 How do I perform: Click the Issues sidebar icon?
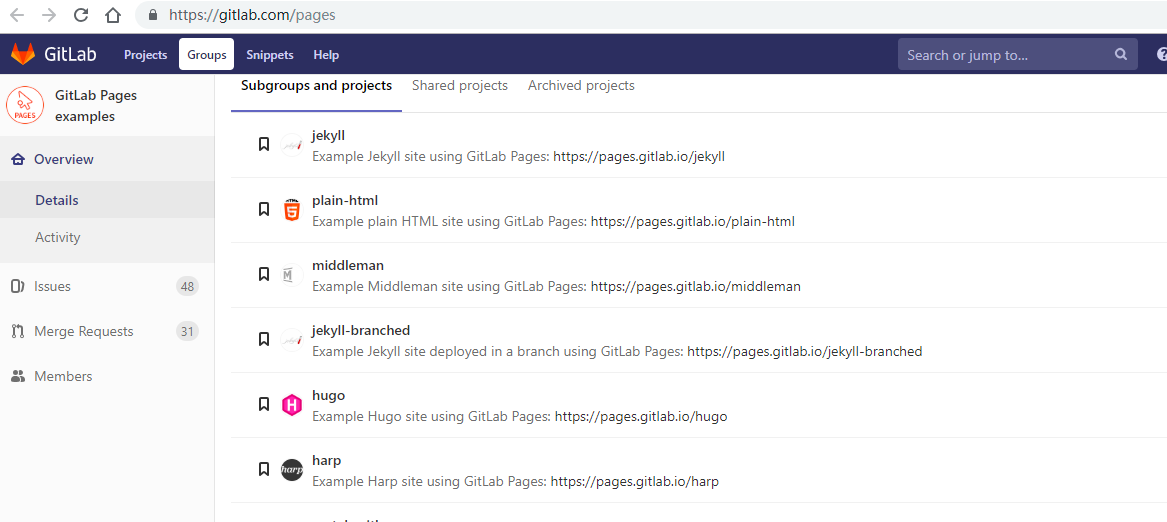click(x=18, y=286)
